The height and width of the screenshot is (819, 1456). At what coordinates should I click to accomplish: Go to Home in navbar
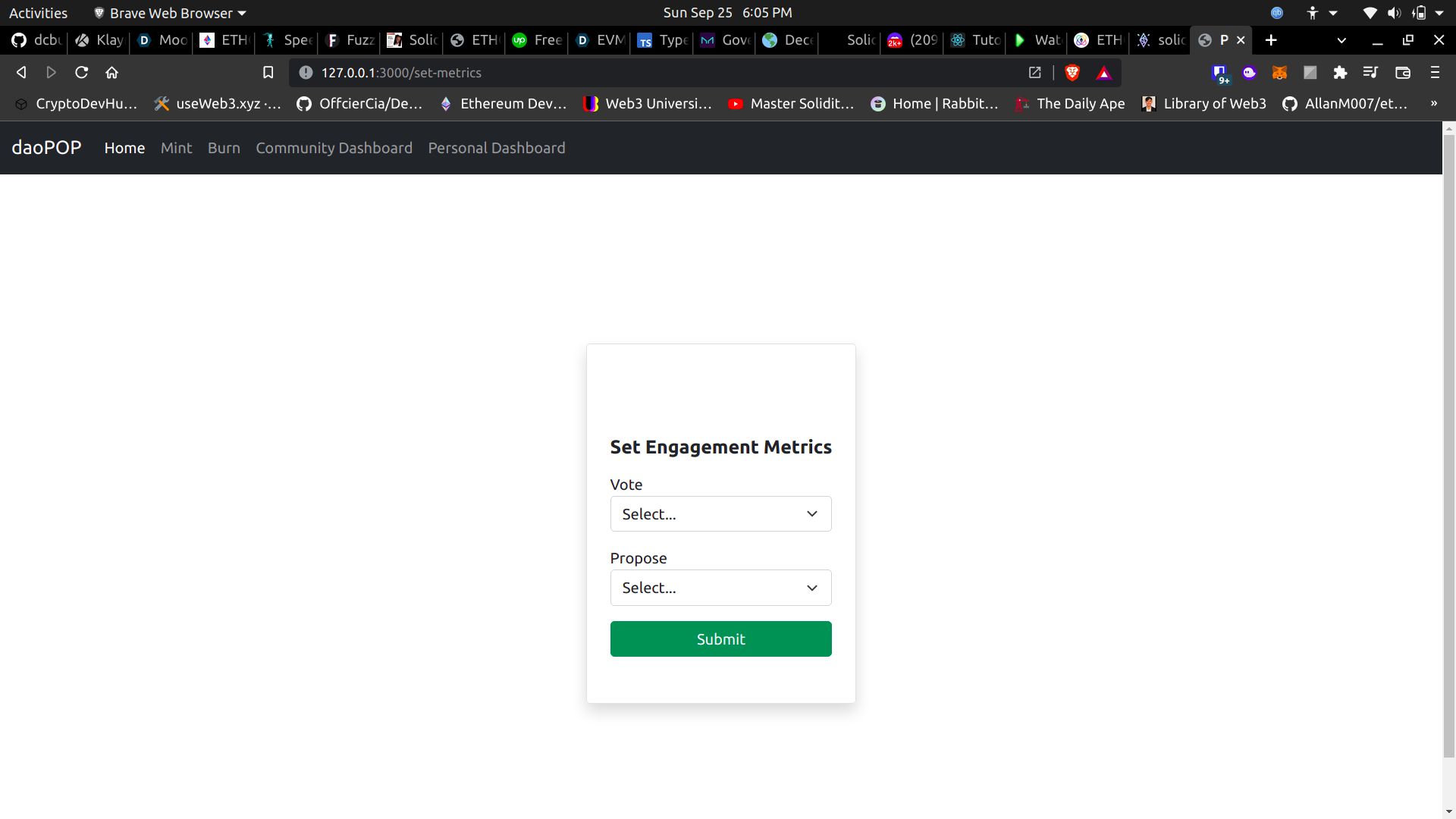[x=124, y=148]
